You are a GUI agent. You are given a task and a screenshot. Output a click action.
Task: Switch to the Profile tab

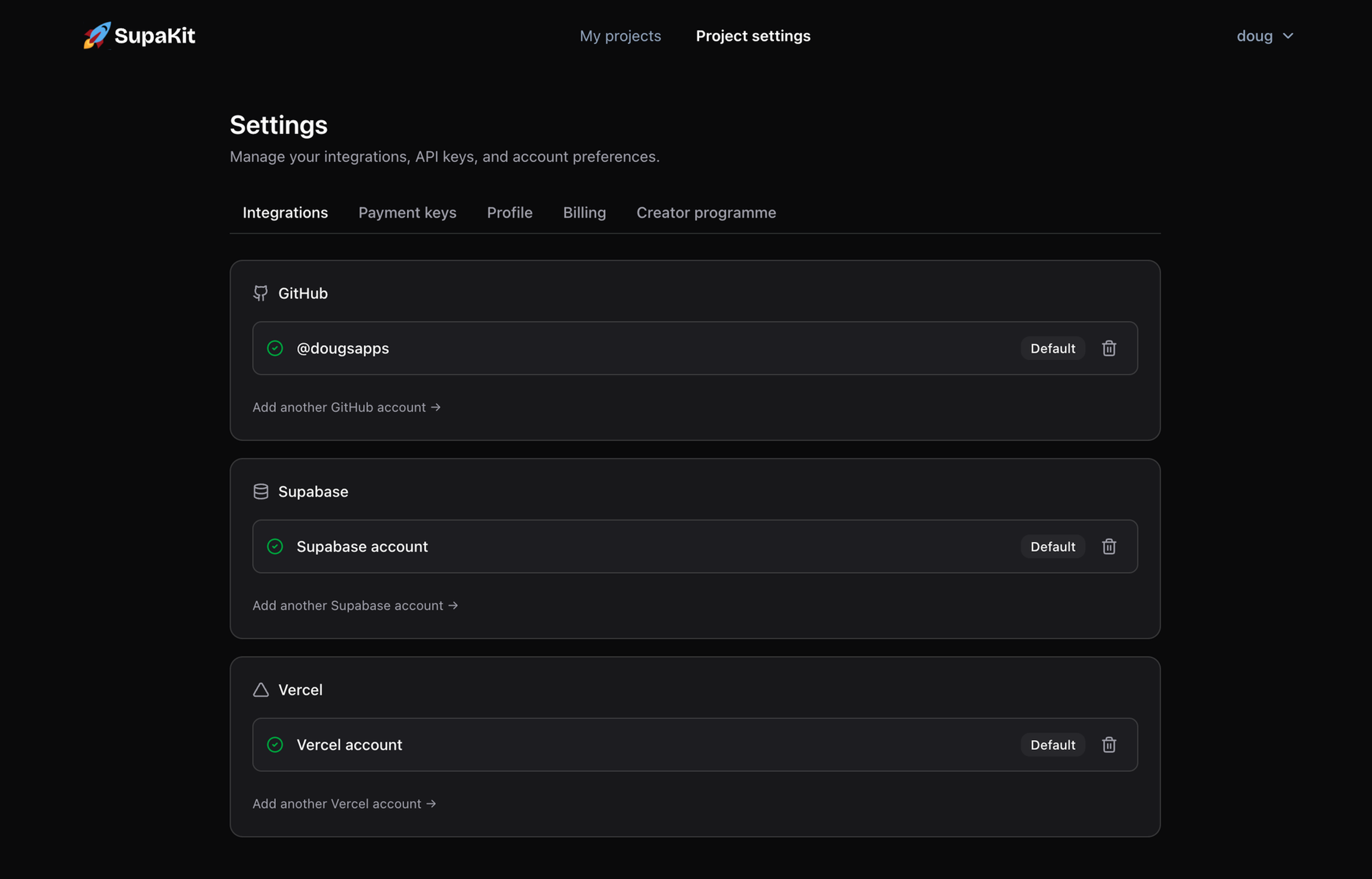click(x=510, y=212)
